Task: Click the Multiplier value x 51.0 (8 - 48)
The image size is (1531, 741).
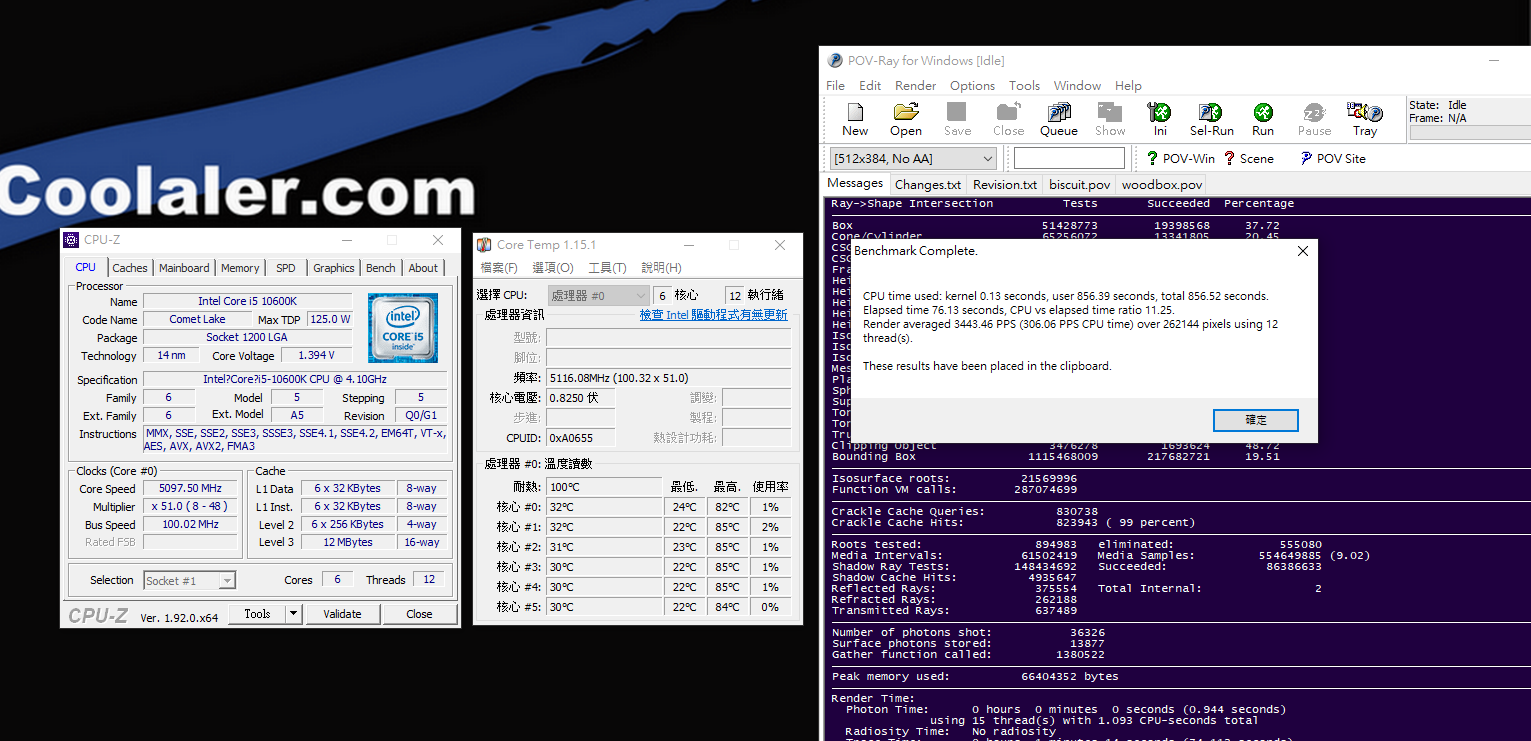Action: click(190, 506)
